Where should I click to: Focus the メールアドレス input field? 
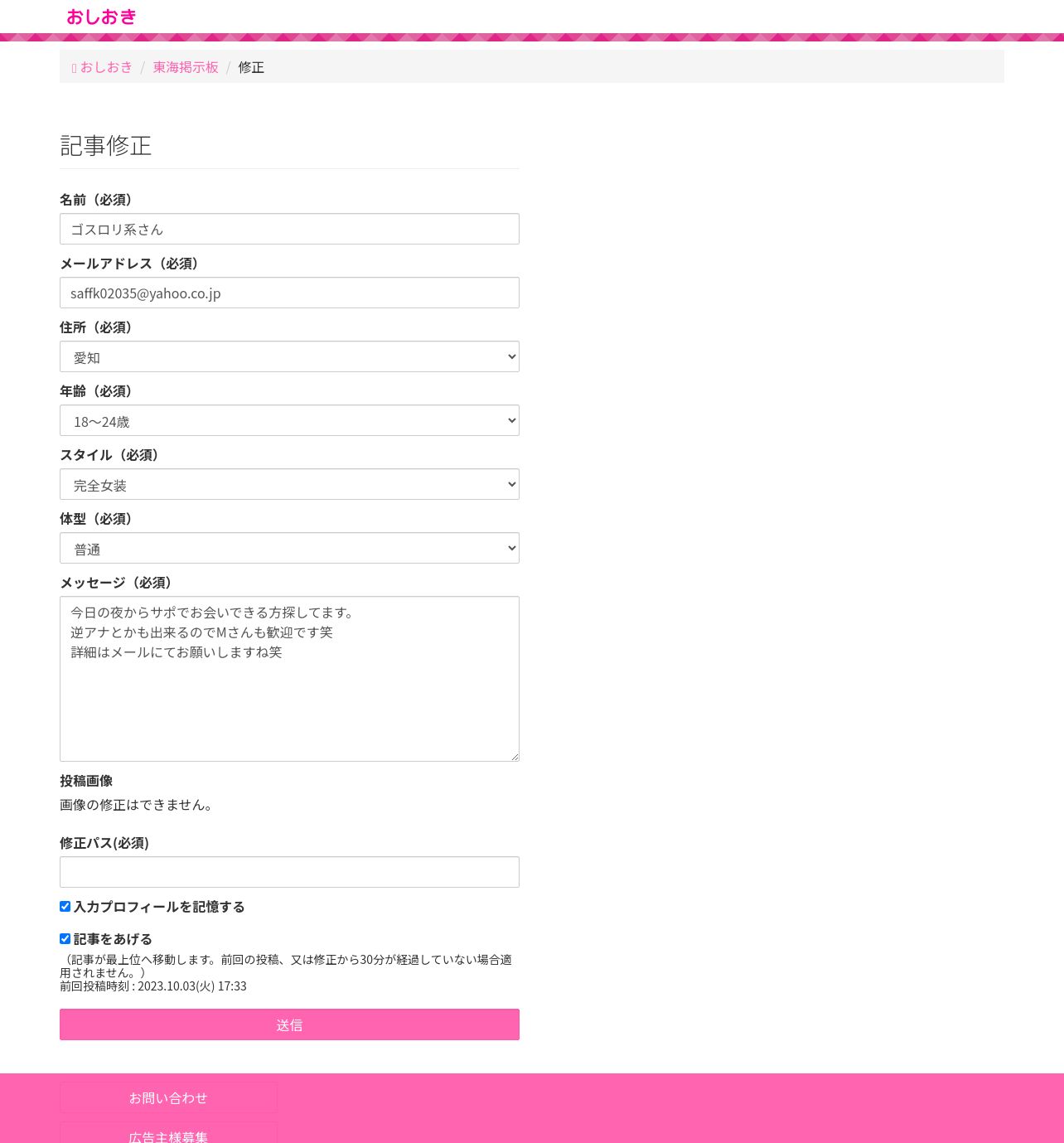point(289,293)
